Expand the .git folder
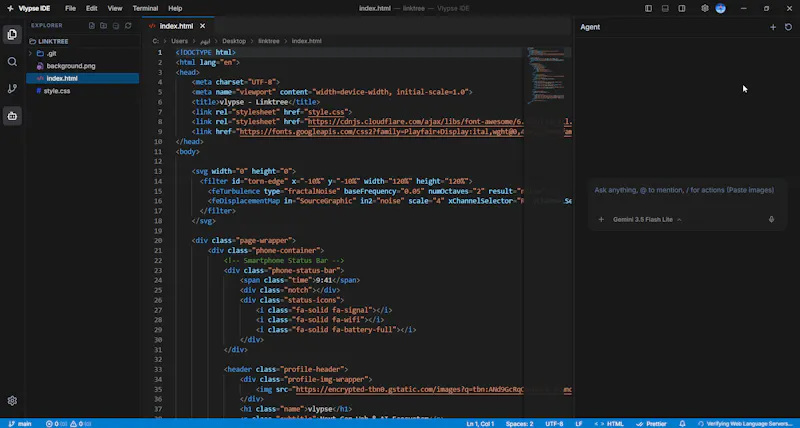The image size is (800, 428). click(83, 54)
